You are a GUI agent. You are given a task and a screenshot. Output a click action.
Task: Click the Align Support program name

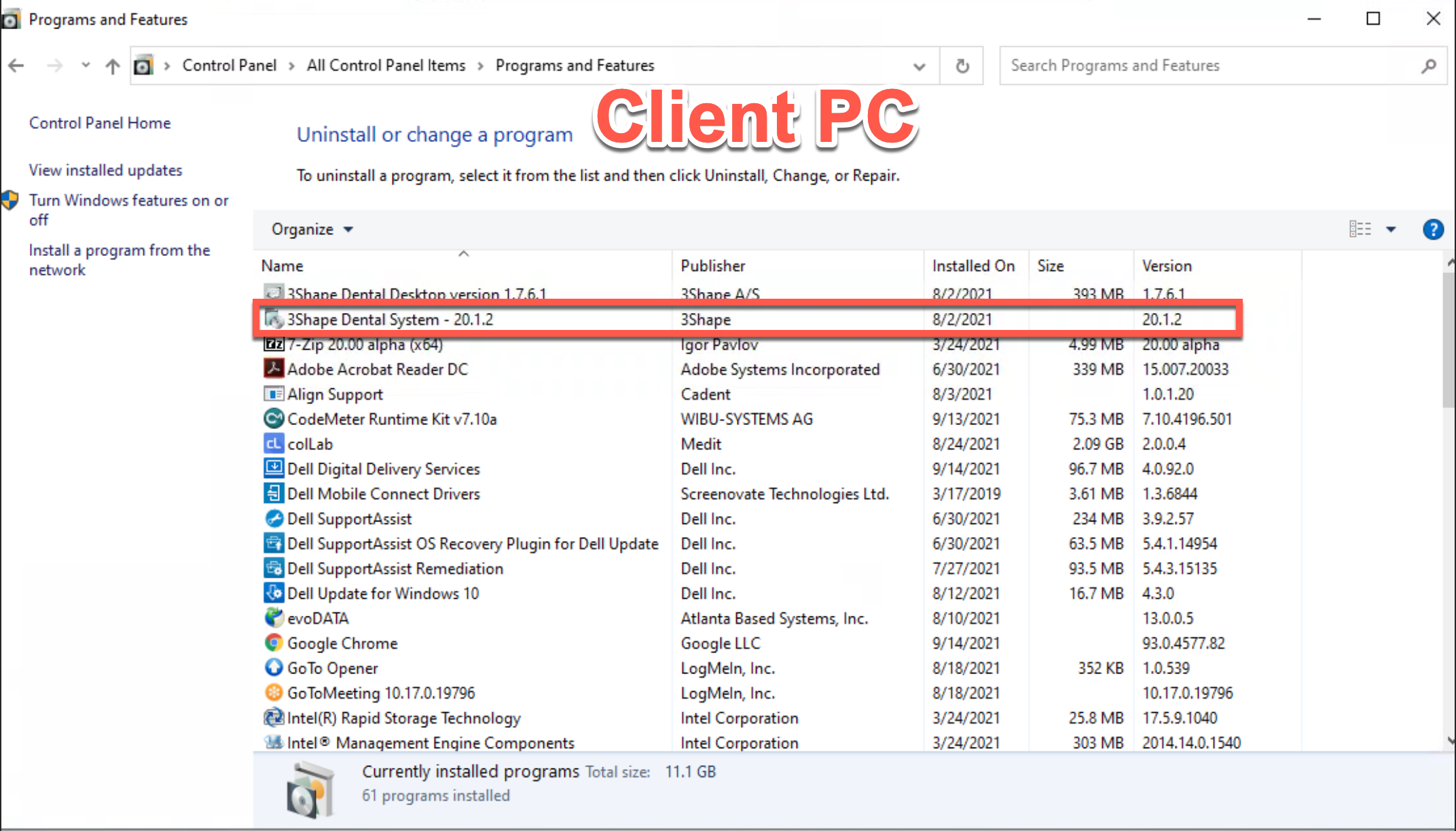click(x=335, y=394)
